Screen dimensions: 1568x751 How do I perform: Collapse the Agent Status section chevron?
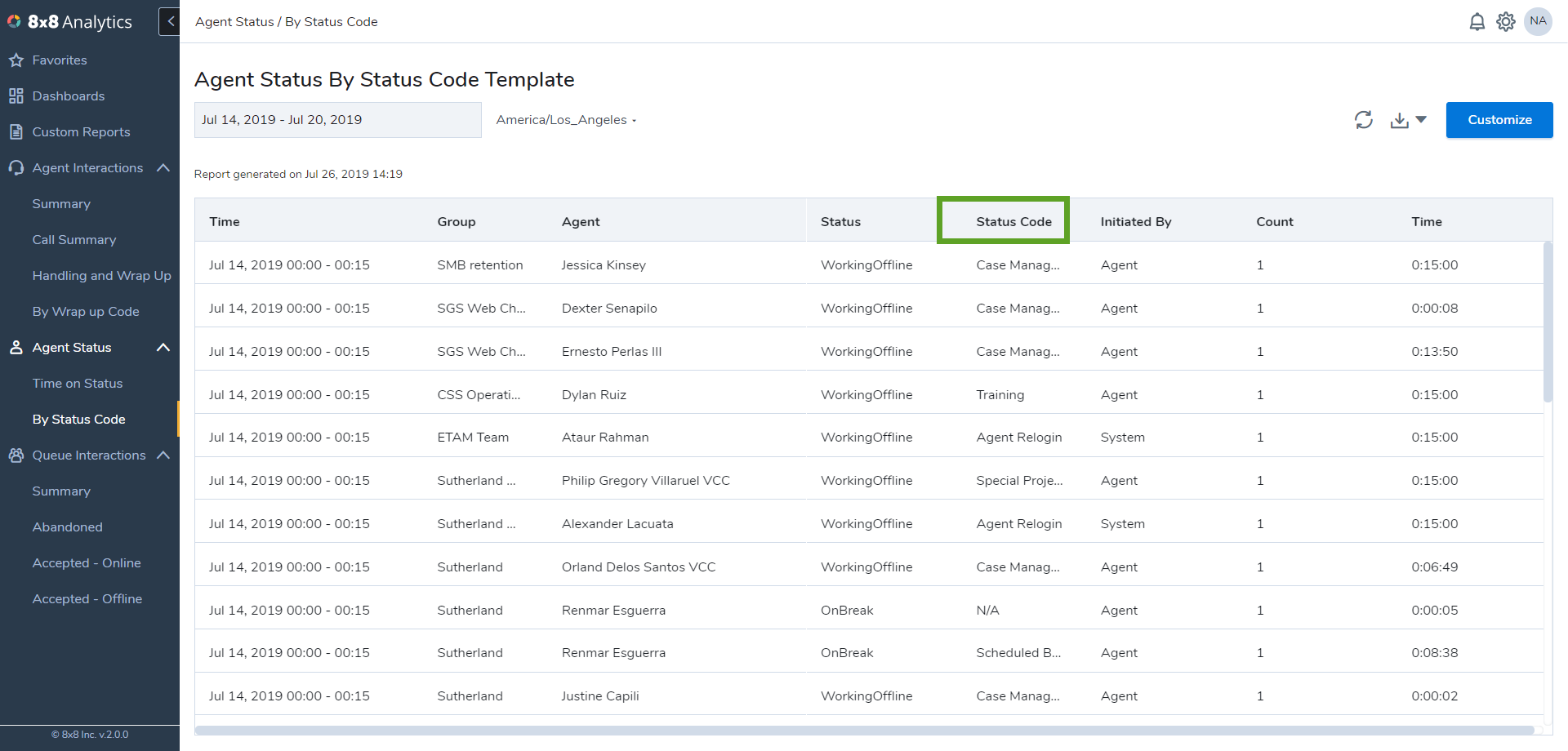(163, 347)
